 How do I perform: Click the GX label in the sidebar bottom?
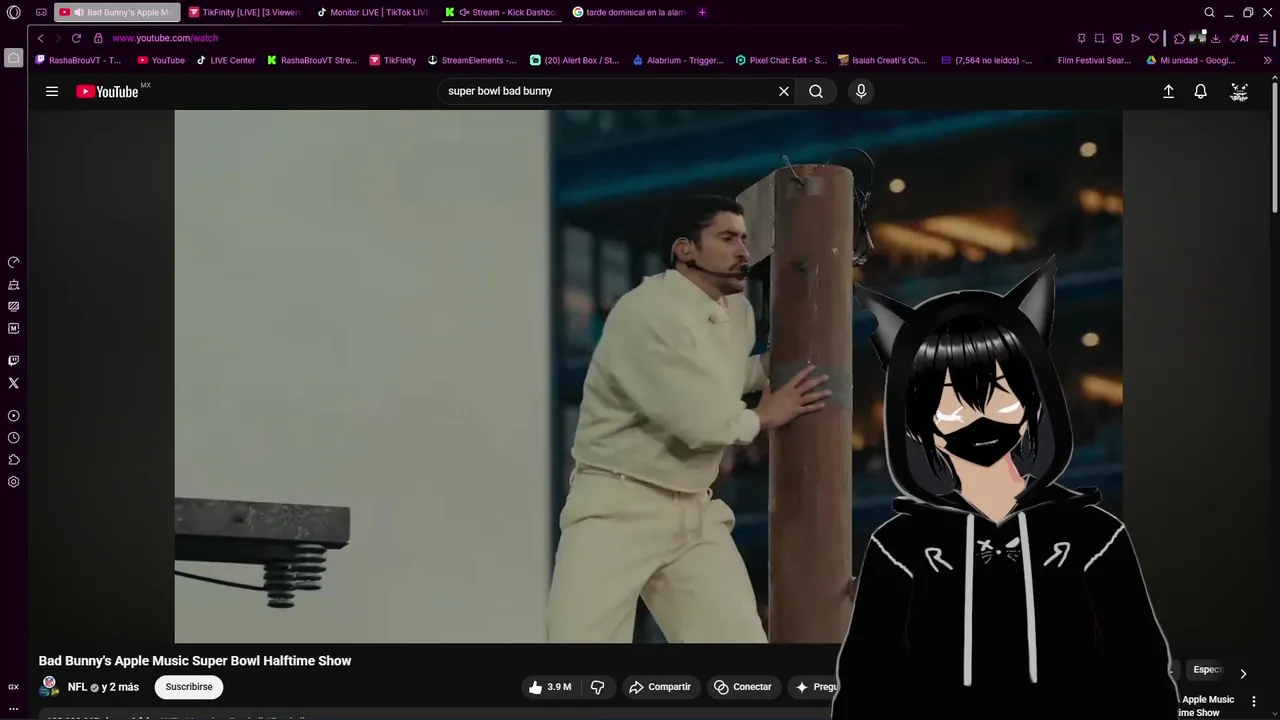(x=13, y=687)
